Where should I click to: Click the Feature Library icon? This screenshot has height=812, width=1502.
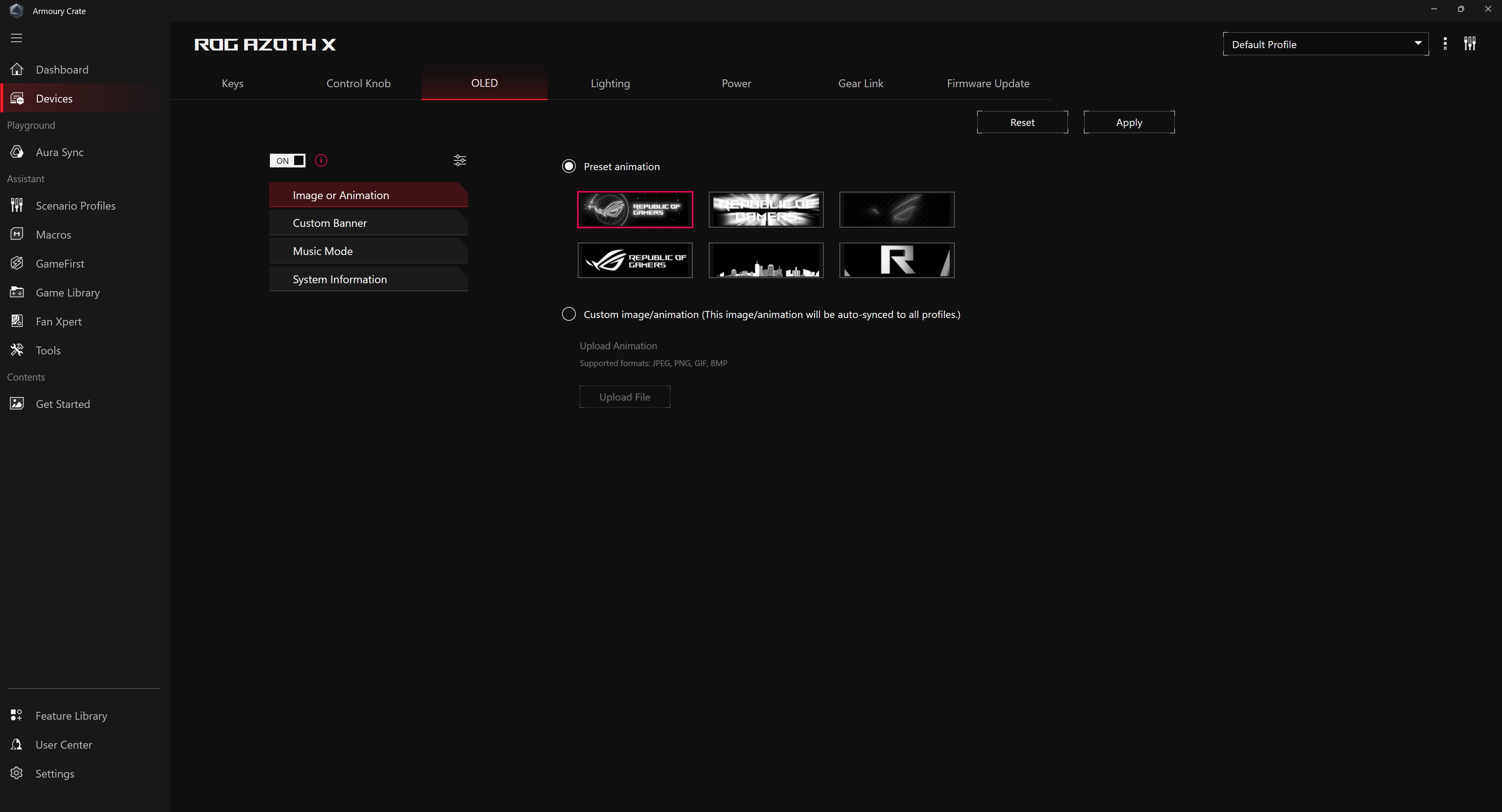tap(16, 715)
